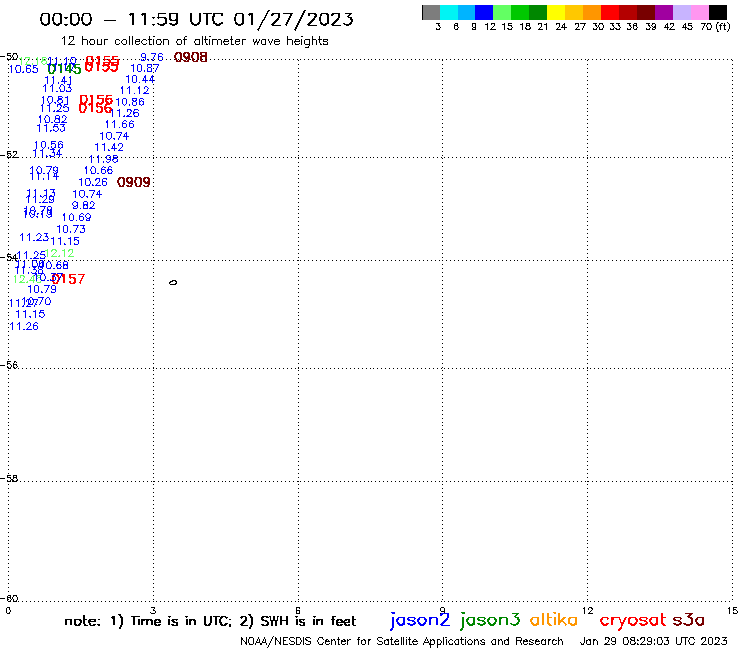The image size is (740, 650).
Task: Click the cyan 6 ft legend swatch
Action: (449, 12)
